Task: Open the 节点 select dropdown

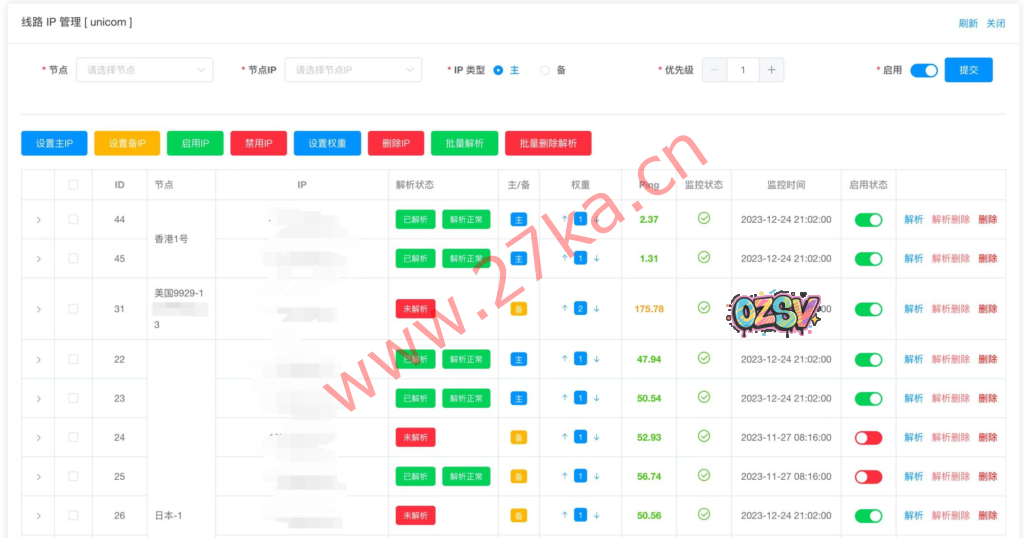Action: [x=144, y=70]
